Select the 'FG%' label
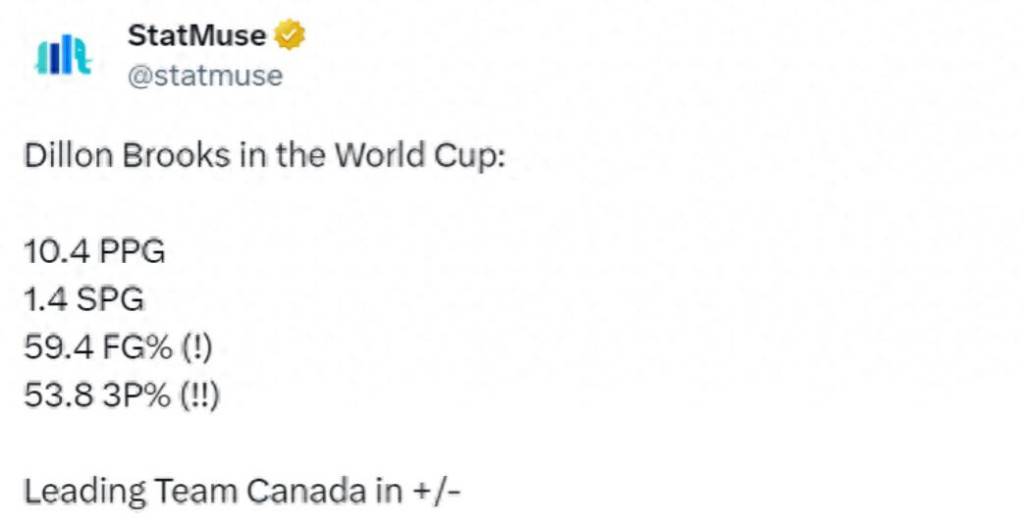This screenshot has height=525, width=1024. click(x=137, y=348)
